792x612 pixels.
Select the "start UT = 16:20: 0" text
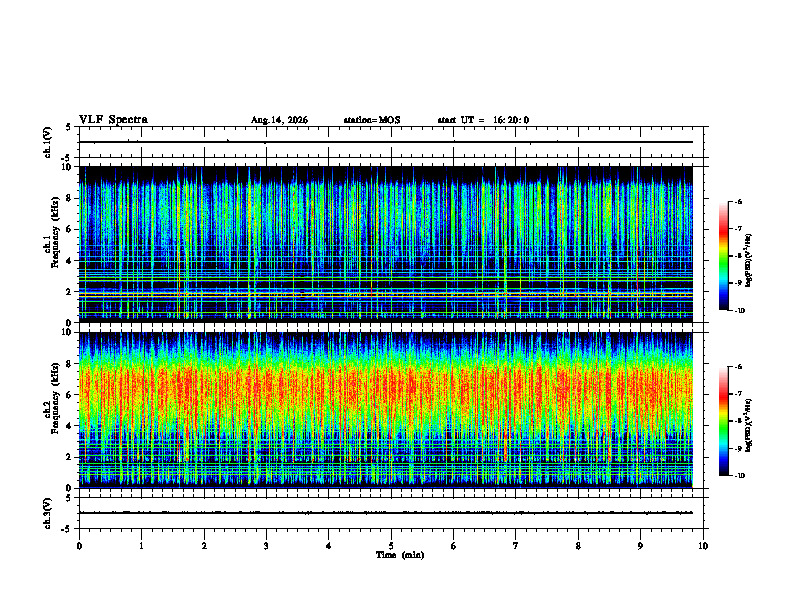click(483, 120)
